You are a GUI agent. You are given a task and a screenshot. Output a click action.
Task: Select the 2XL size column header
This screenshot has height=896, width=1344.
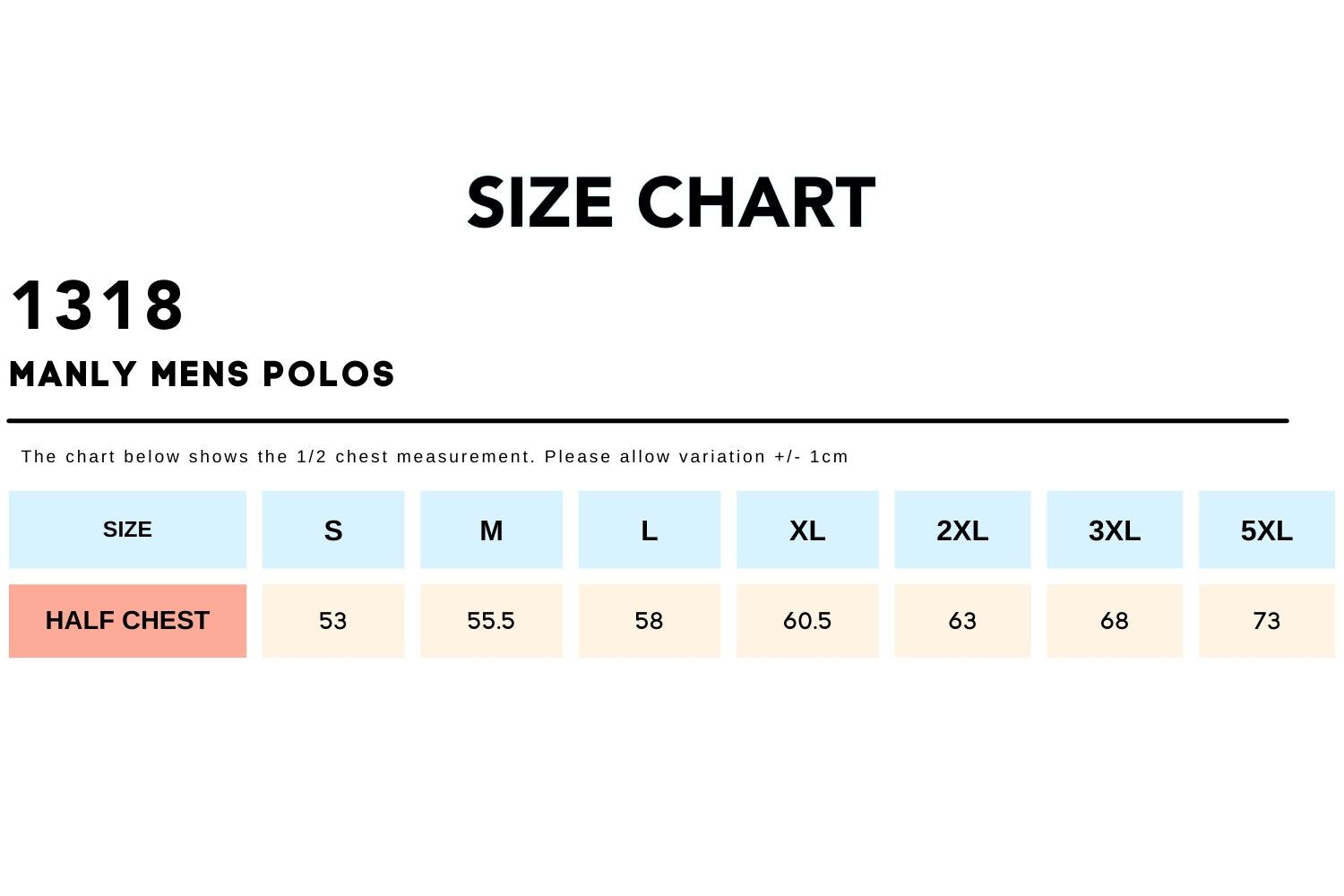[x=962, y=530]
